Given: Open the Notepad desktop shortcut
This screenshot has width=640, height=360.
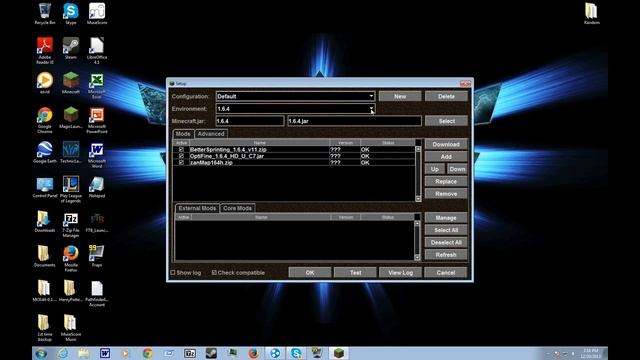Looking at the screenshot, I should click(x=97, y=187).
